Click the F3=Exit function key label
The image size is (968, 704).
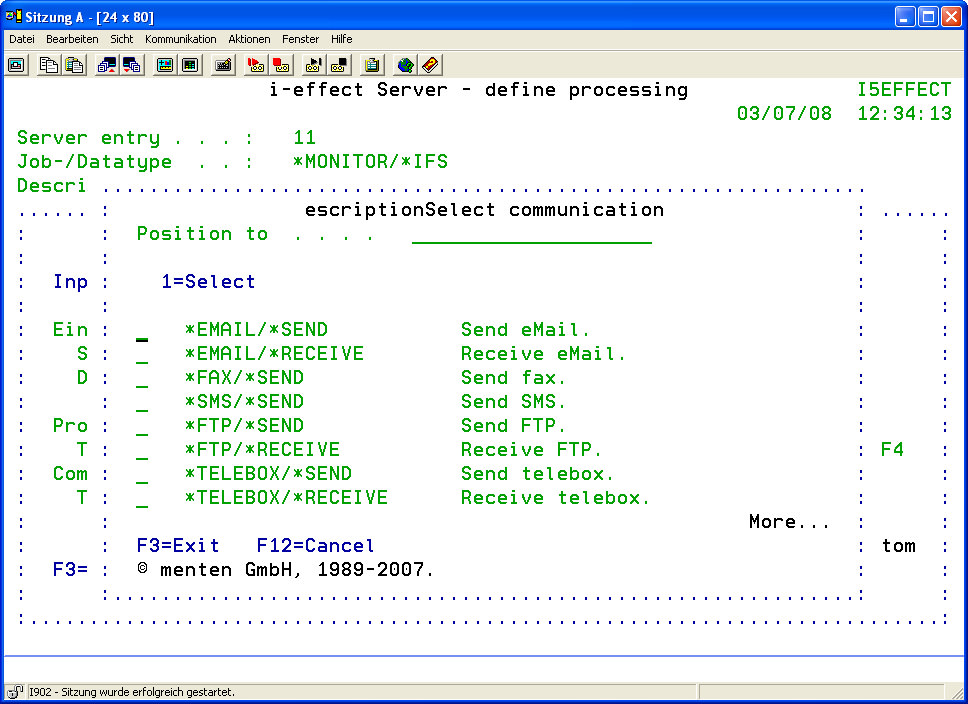(178, 546)
